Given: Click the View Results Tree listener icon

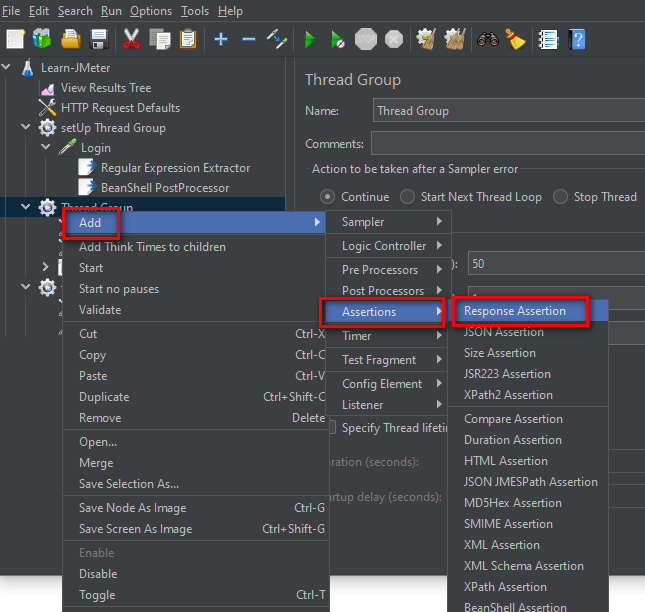Looking at the screenshot, I should [48, 88].
